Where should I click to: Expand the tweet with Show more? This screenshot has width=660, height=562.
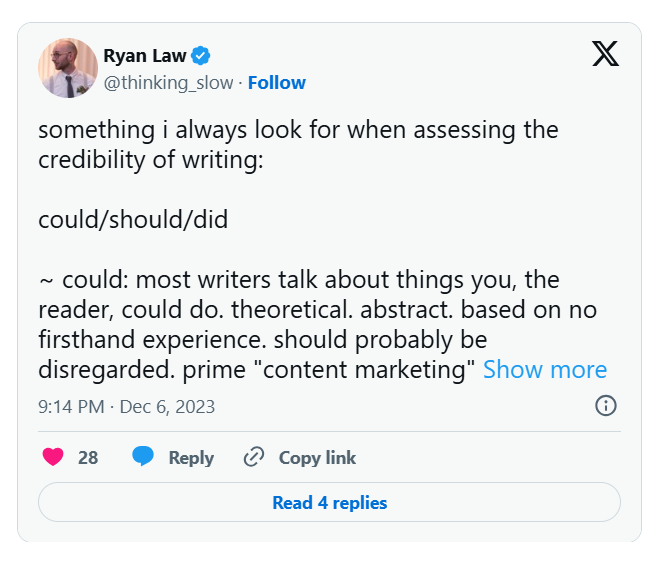pos(545,369)
